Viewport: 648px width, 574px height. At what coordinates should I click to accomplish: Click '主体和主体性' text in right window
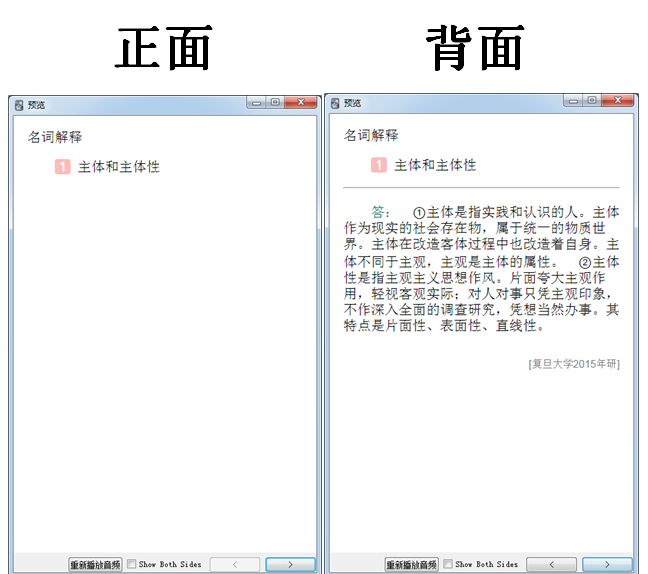pos(435,165)
